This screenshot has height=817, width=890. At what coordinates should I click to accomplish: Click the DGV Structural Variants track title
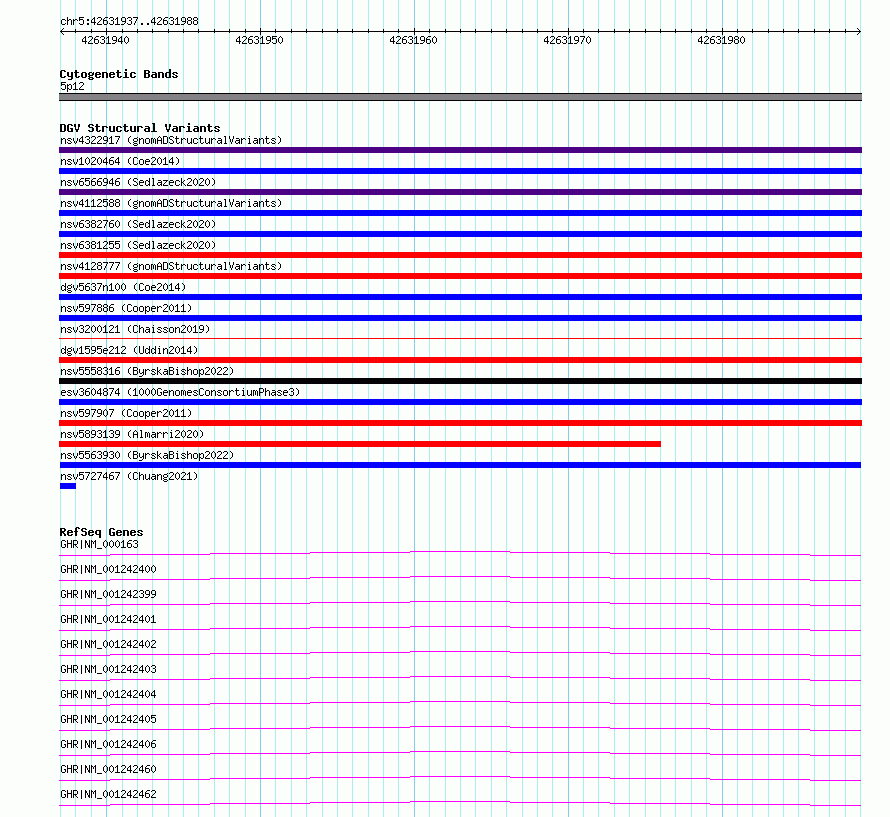[x=140, y=128]
